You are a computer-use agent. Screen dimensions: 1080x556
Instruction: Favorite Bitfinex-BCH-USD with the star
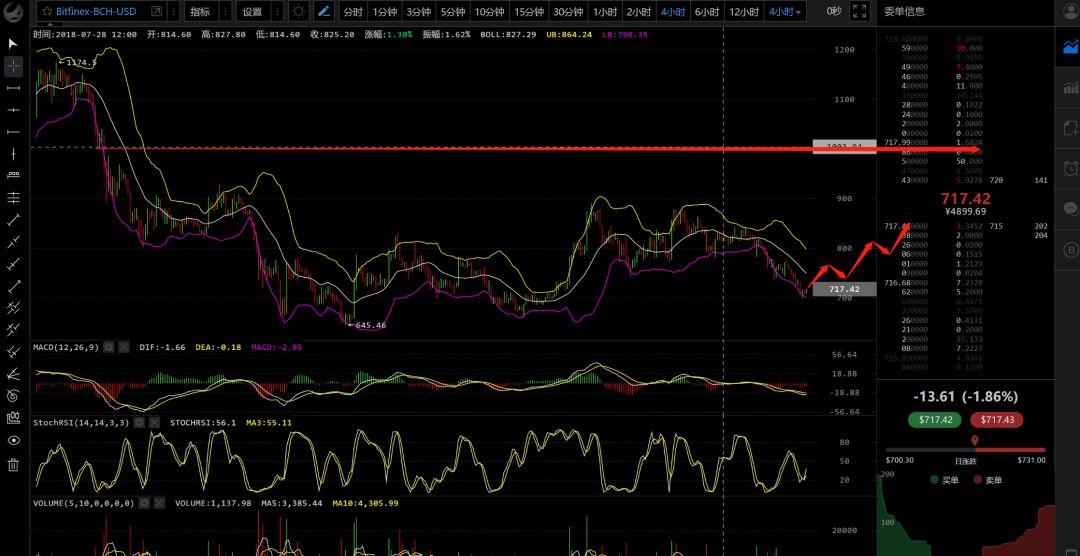point(46,12)
